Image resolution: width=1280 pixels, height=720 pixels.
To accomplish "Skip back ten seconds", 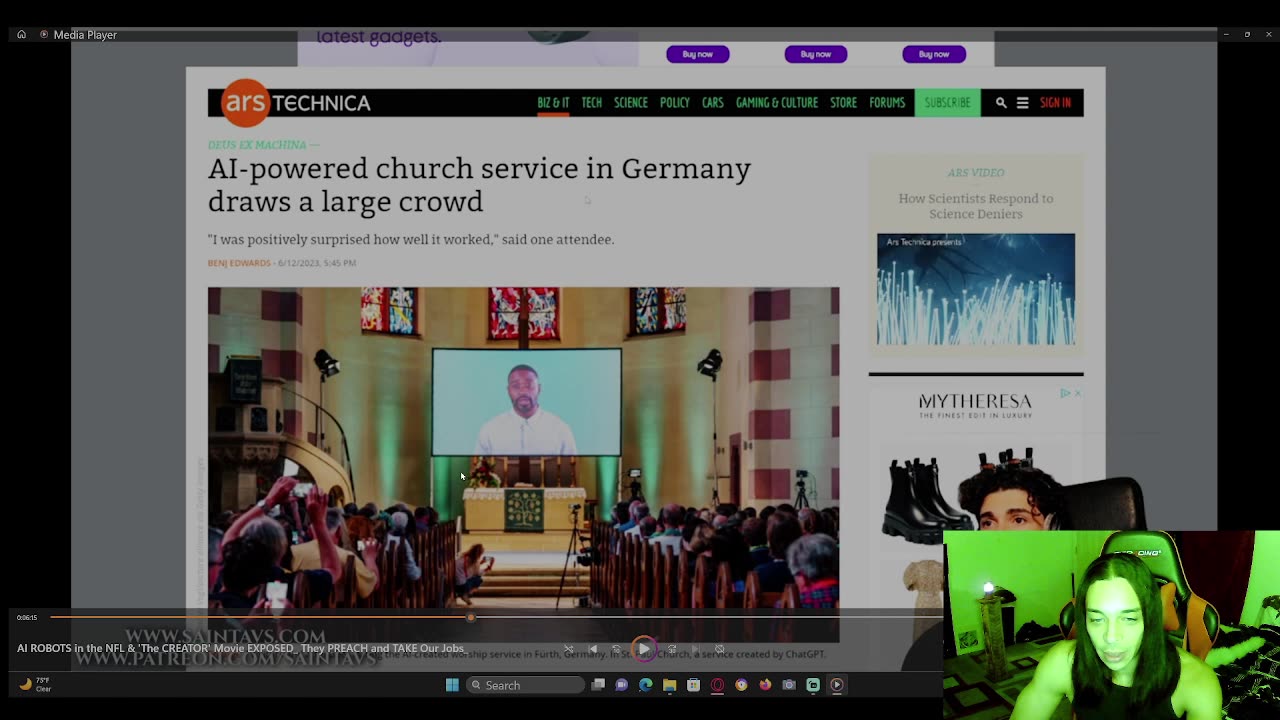I will point(617,648).
